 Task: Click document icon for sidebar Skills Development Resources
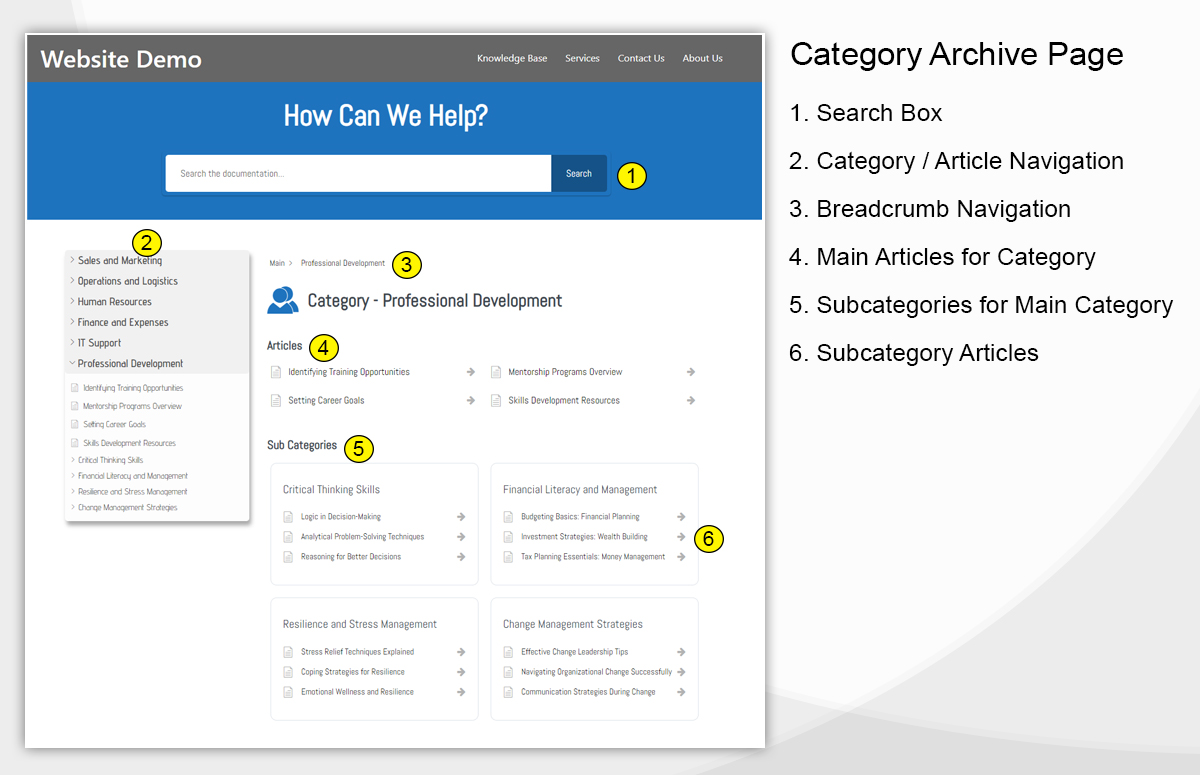click(74, 442)
